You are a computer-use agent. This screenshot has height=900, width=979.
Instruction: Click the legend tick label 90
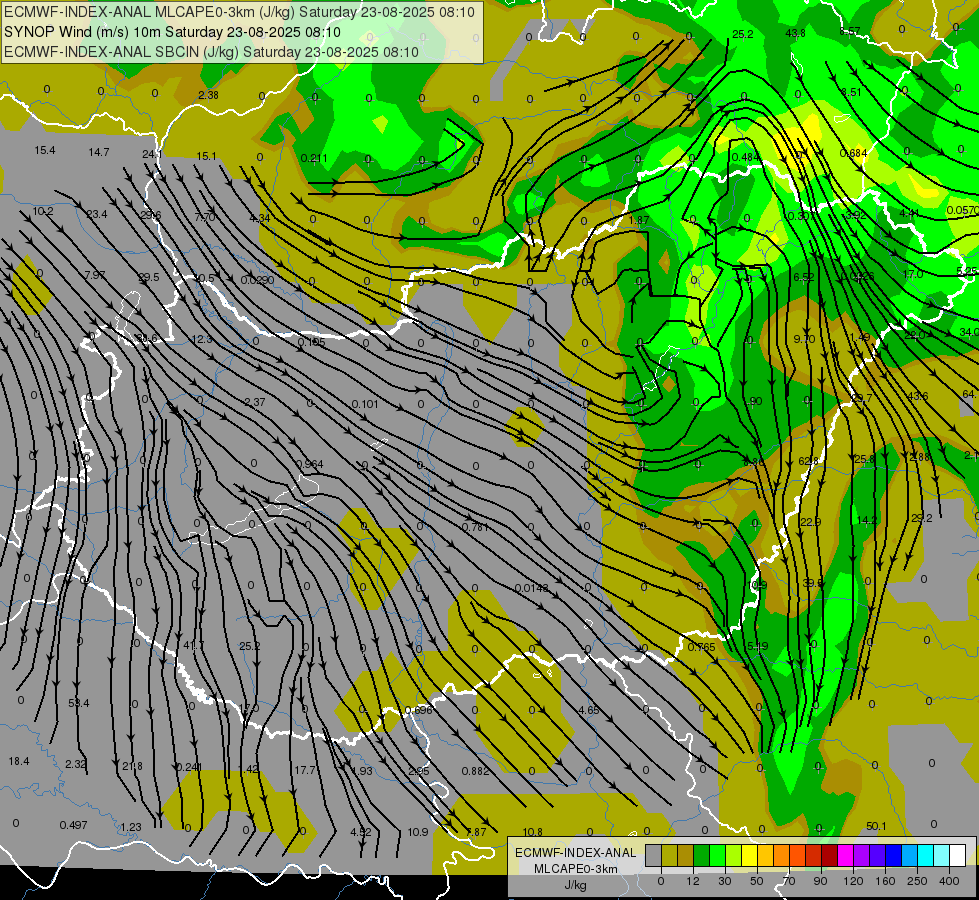click(820, 881)
